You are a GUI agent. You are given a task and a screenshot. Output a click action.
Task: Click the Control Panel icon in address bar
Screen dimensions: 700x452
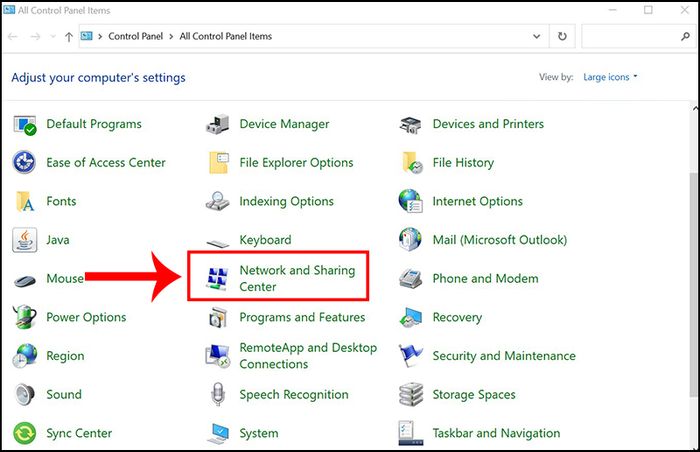click(87, 36)
